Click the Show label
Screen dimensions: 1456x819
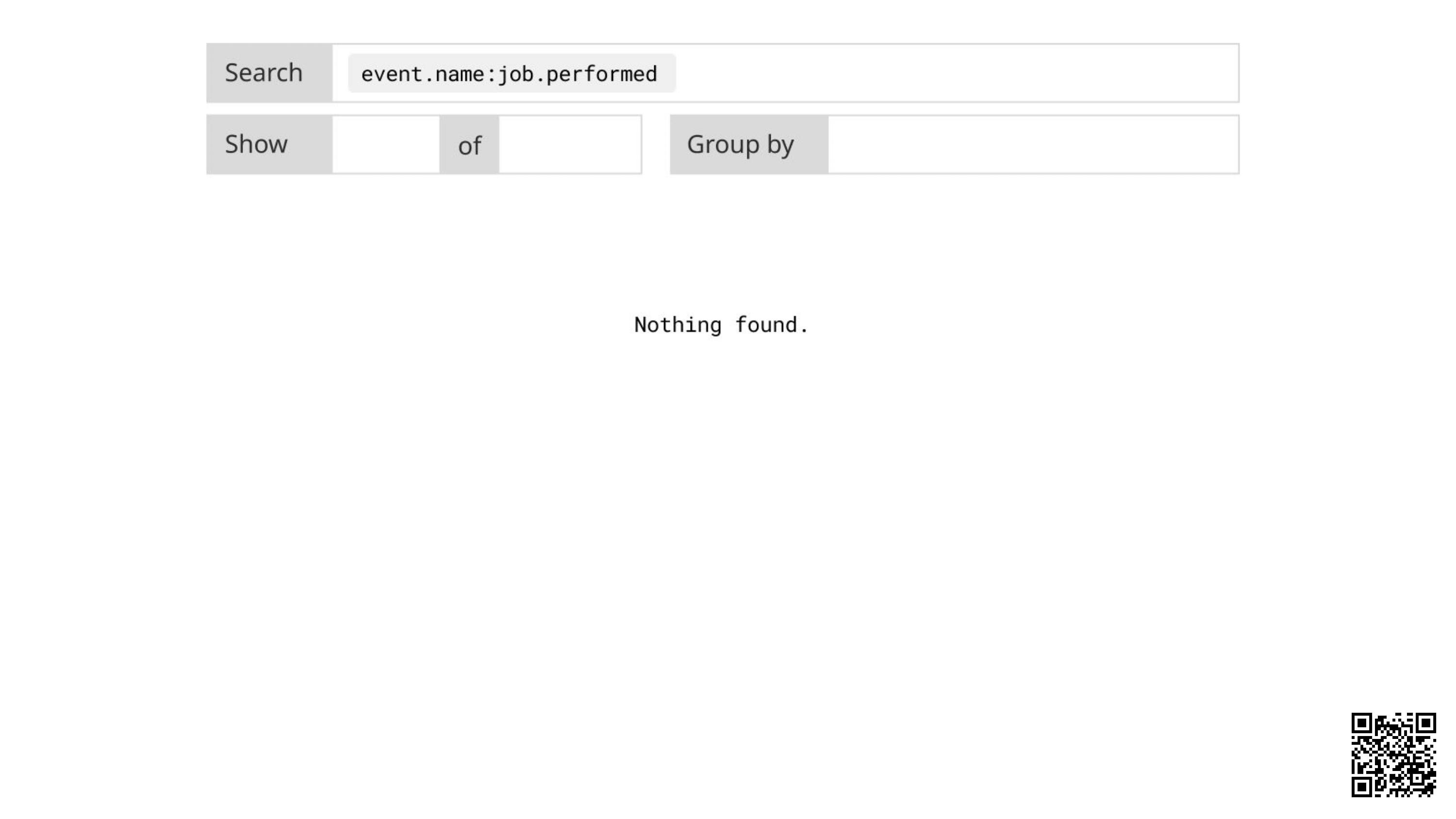[x=270, y=145]
